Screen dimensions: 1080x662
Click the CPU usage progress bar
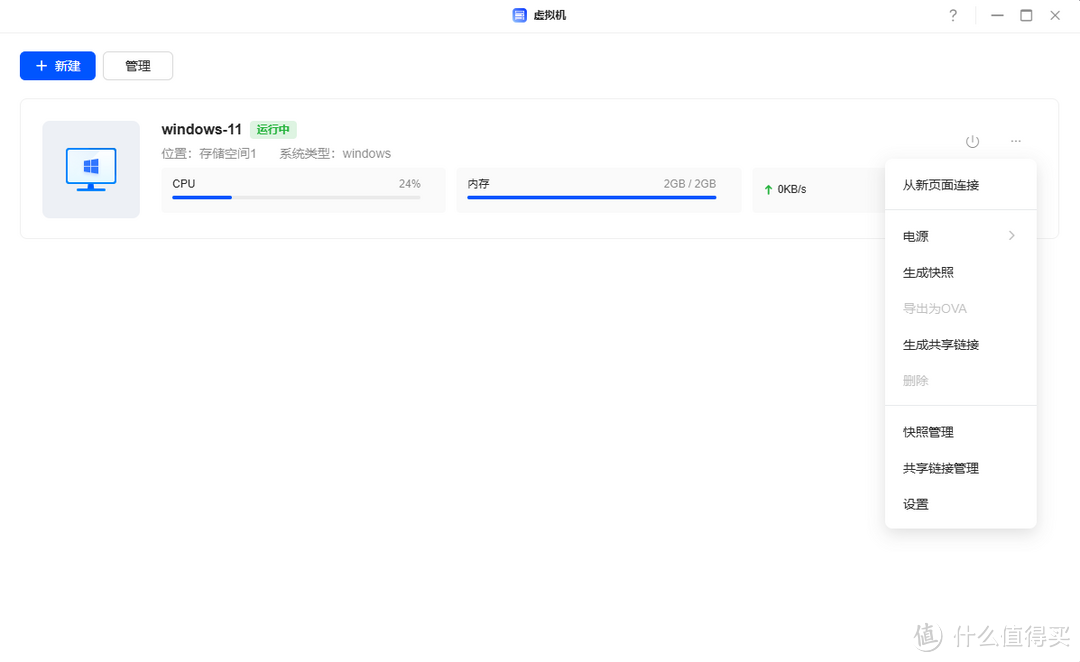coord(296,198)
